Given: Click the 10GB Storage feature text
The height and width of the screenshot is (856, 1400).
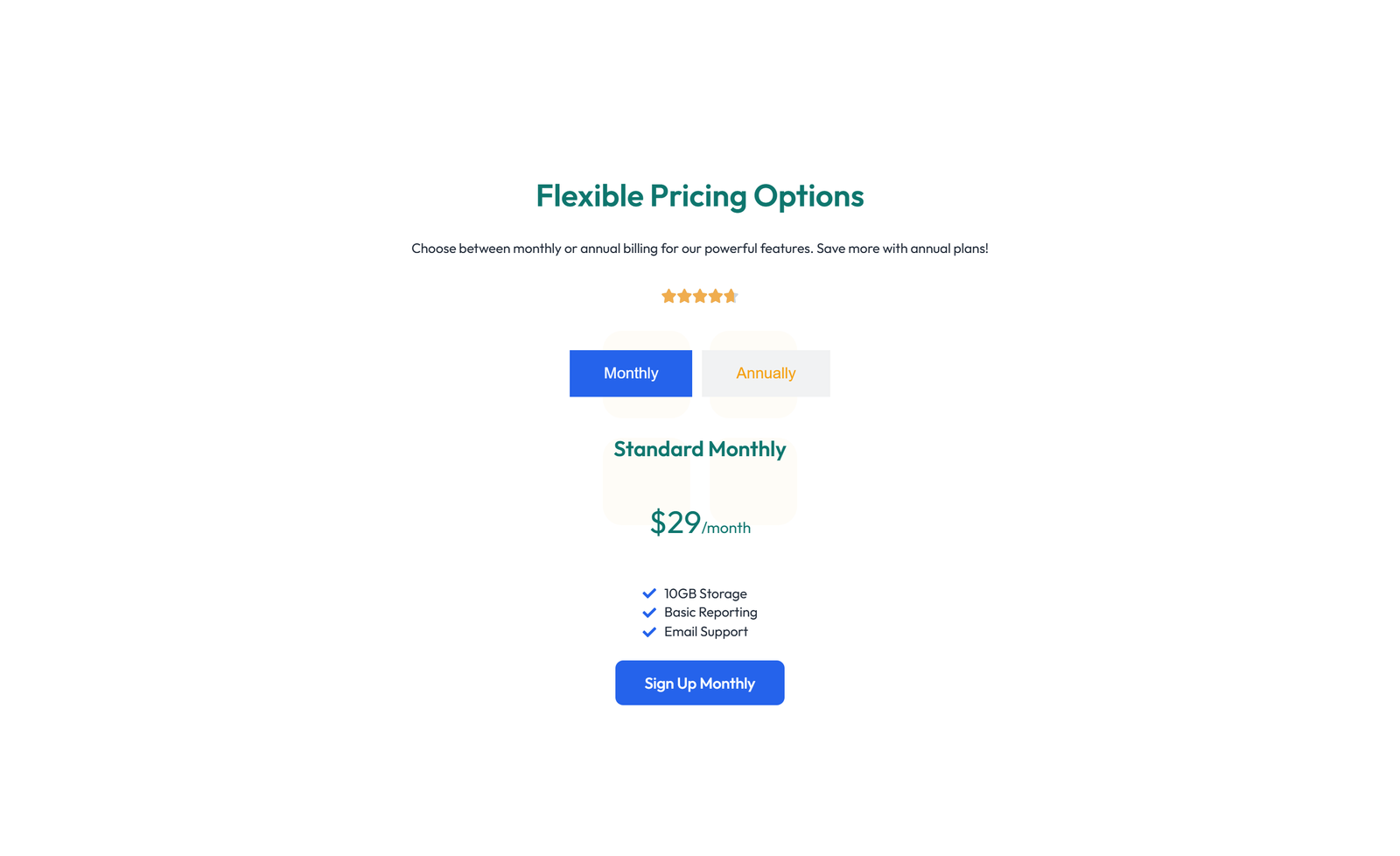Looking at the screenshot, I should (705, 593).
